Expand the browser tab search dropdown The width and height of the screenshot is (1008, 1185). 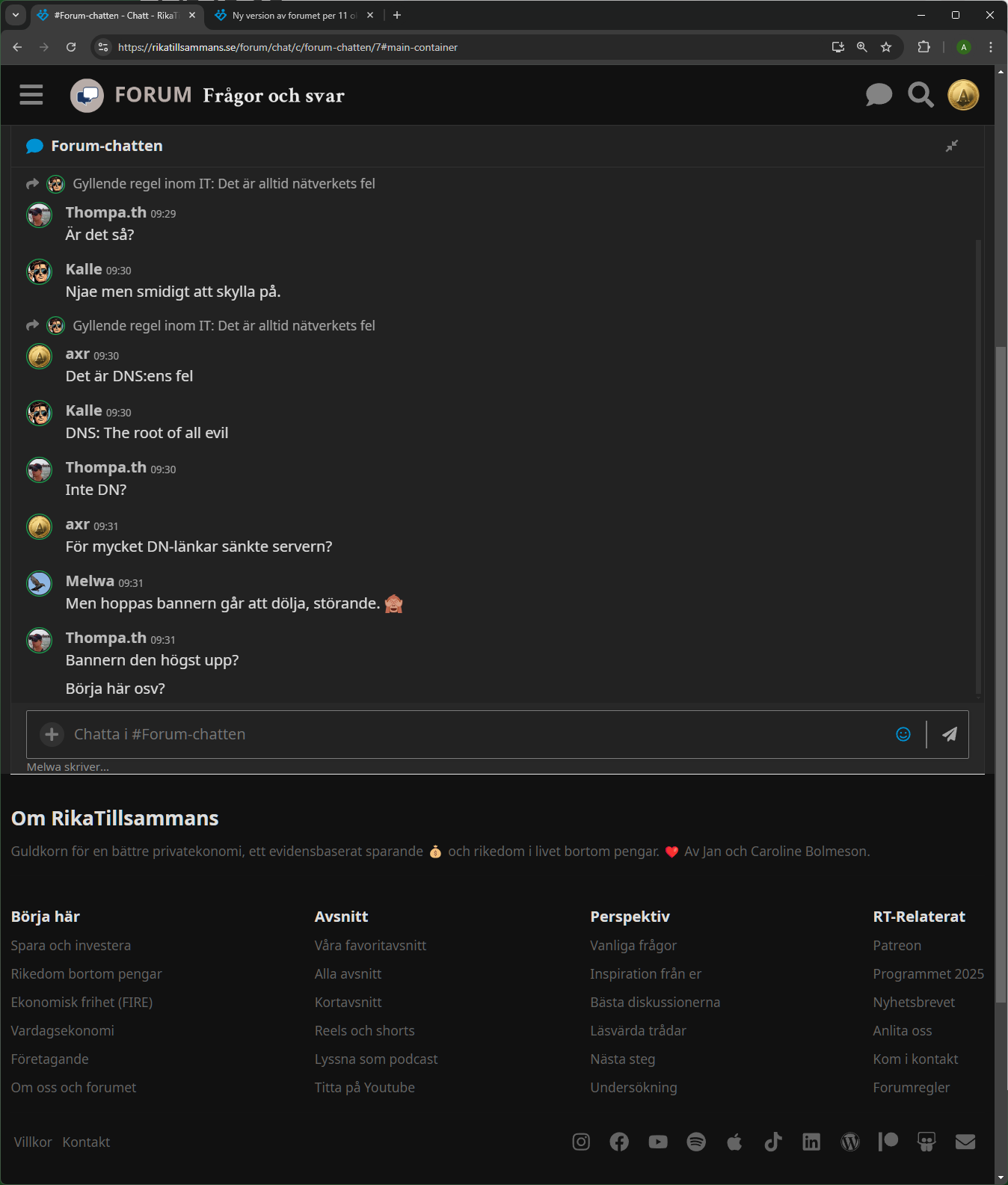pos(16,15)
